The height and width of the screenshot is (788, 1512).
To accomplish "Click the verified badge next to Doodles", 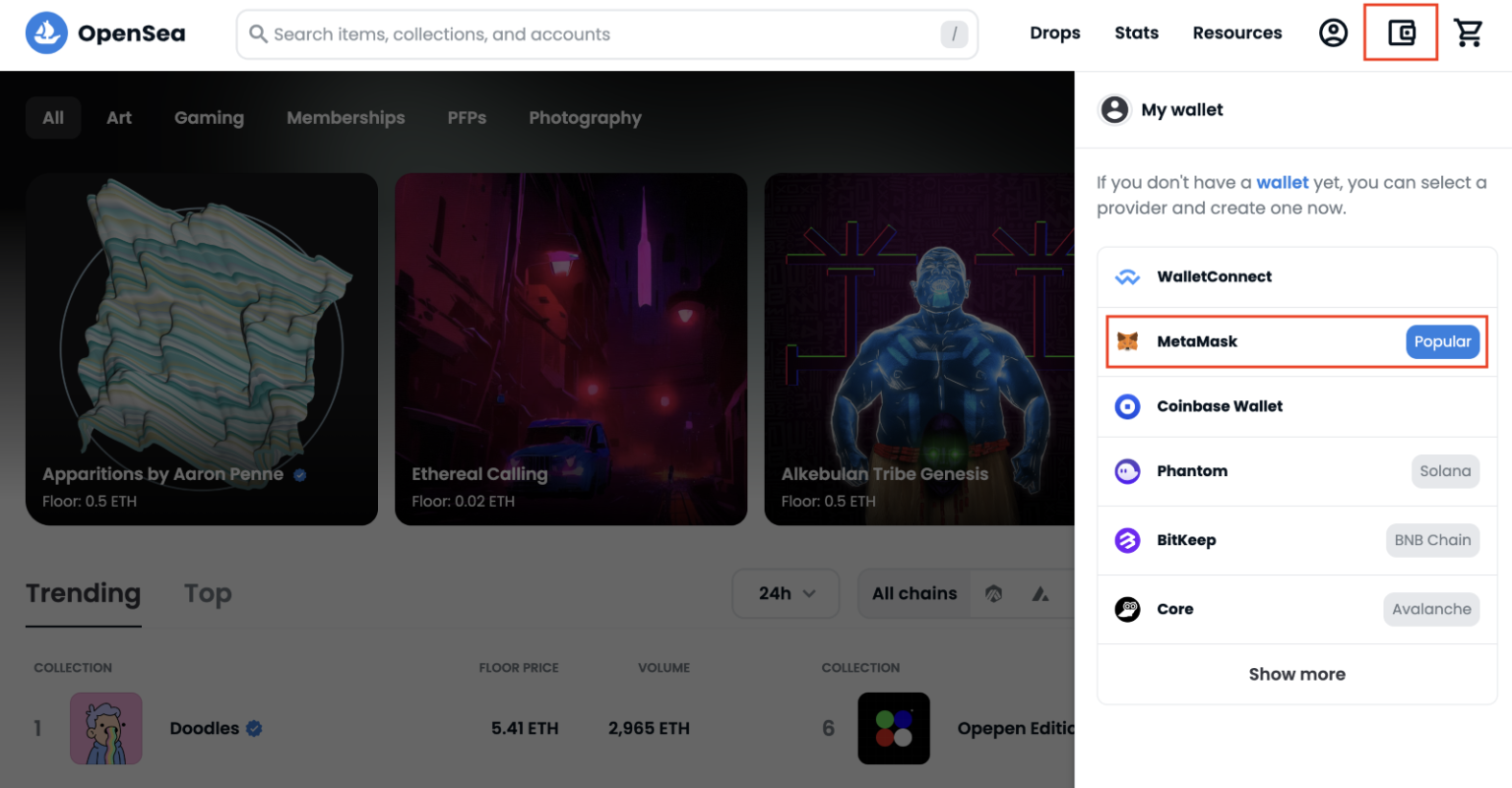I will point(254,728).
